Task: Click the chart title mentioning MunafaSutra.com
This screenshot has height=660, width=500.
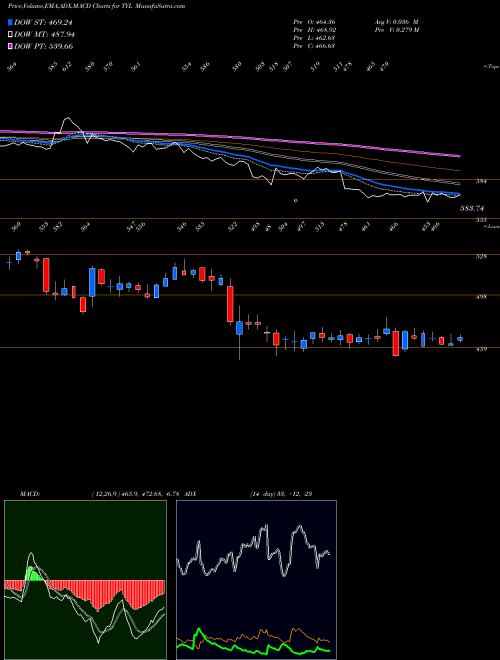Action: coord(96,7)
